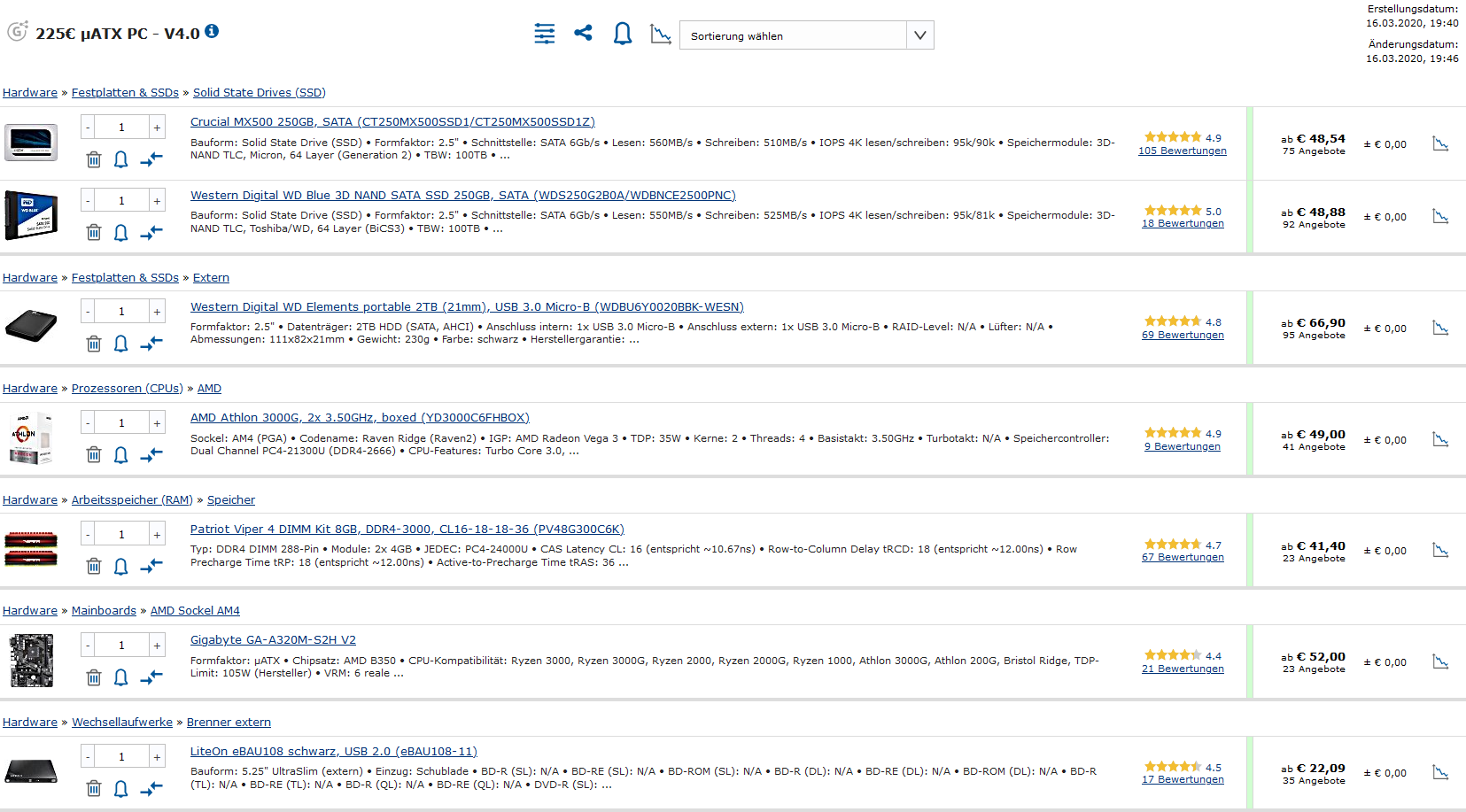Click the share wishlist icon

coord(583,33)
